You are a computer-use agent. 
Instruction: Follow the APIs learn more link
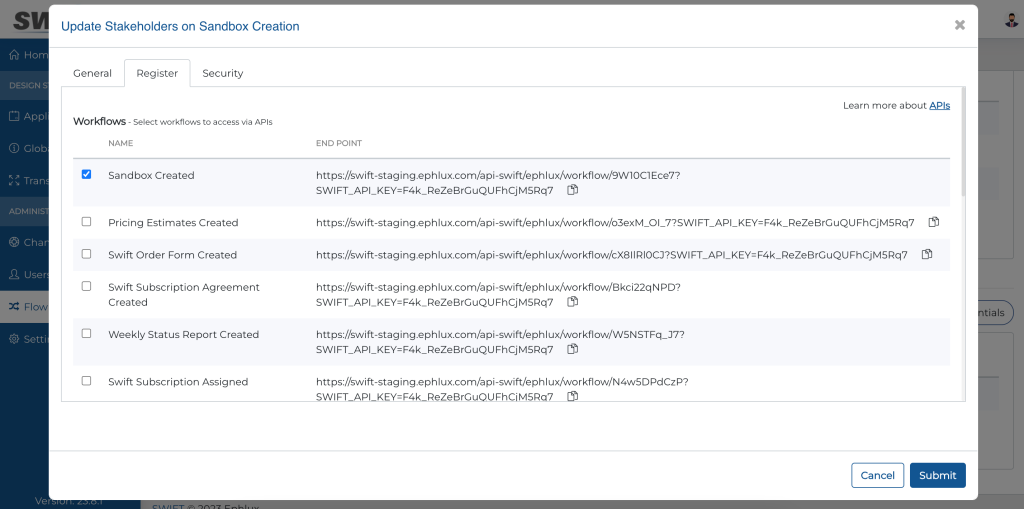coord(940,105)
